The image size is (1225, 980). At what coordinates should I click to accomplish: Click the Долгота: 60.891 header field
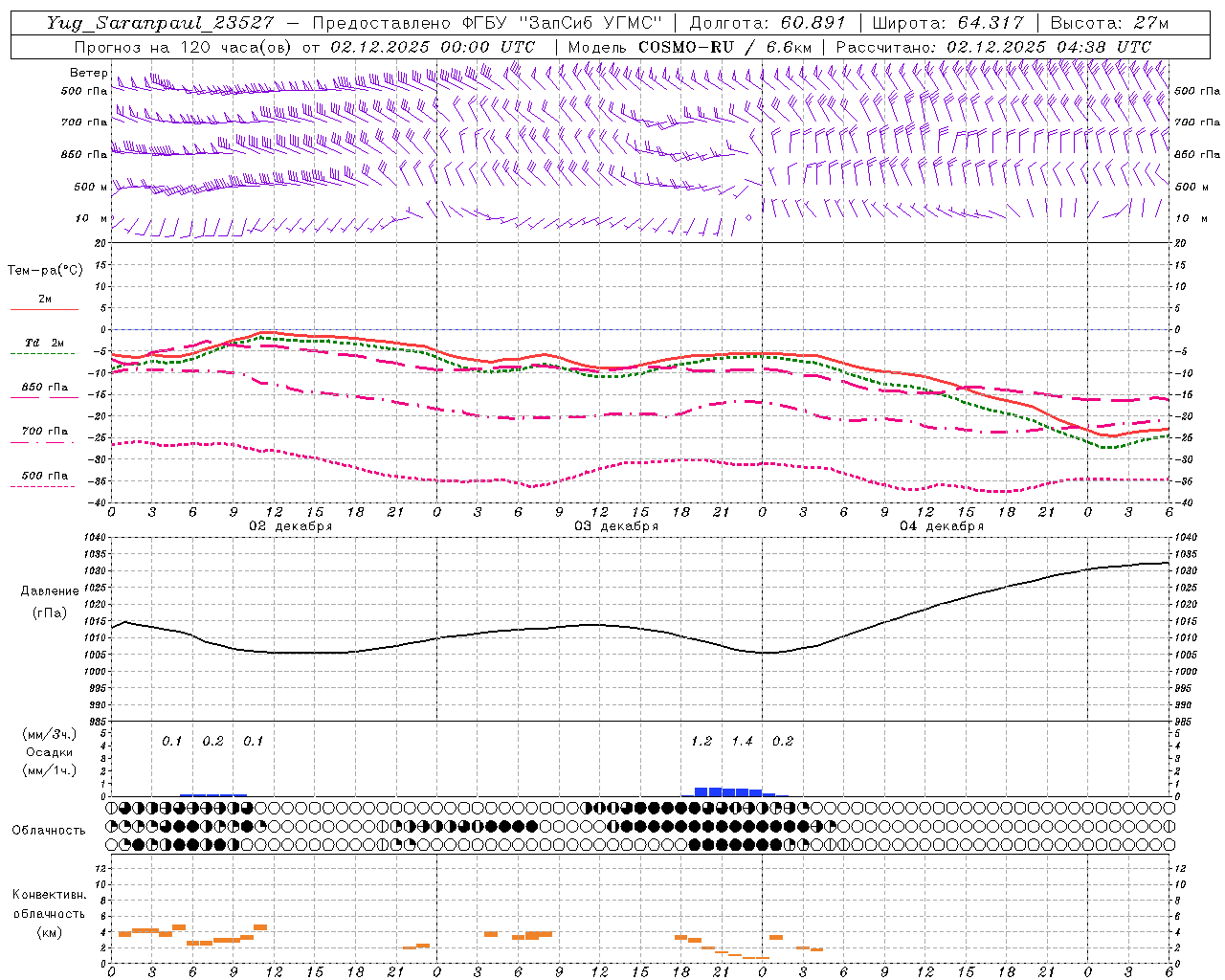click(768, 23)
